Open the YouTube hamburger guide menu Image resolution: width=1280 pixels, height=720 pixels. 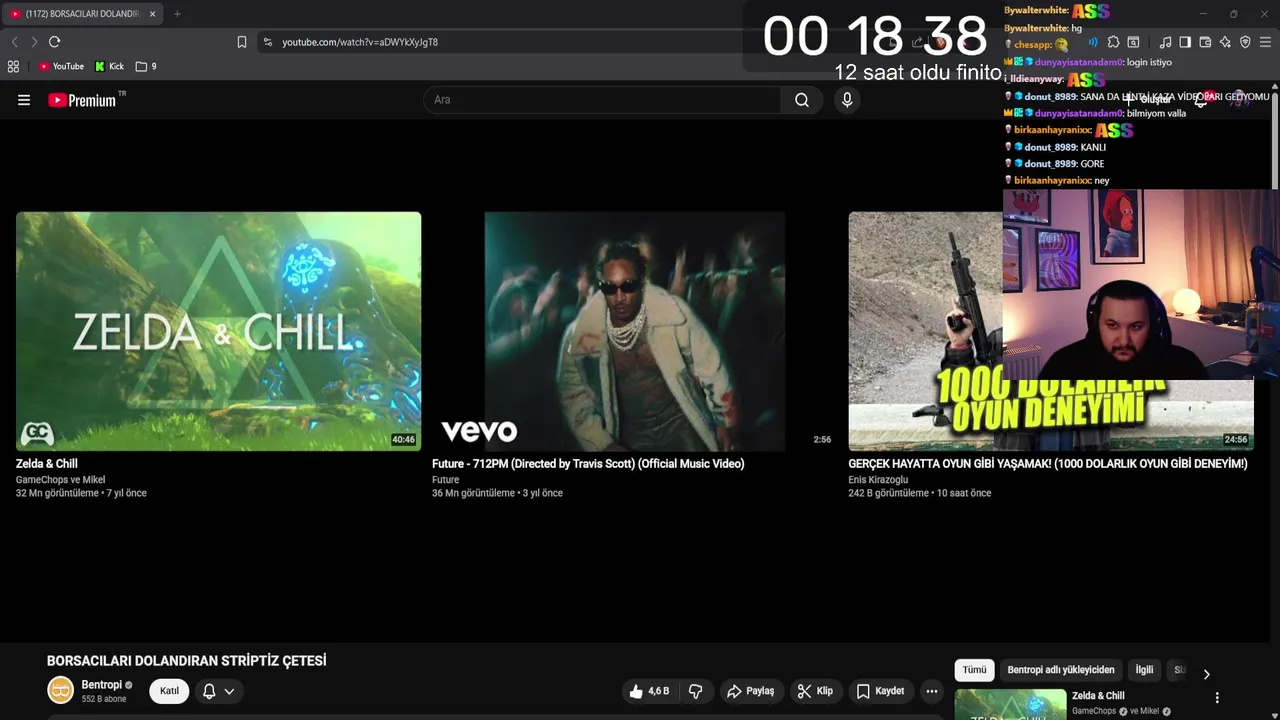(24, 100)
